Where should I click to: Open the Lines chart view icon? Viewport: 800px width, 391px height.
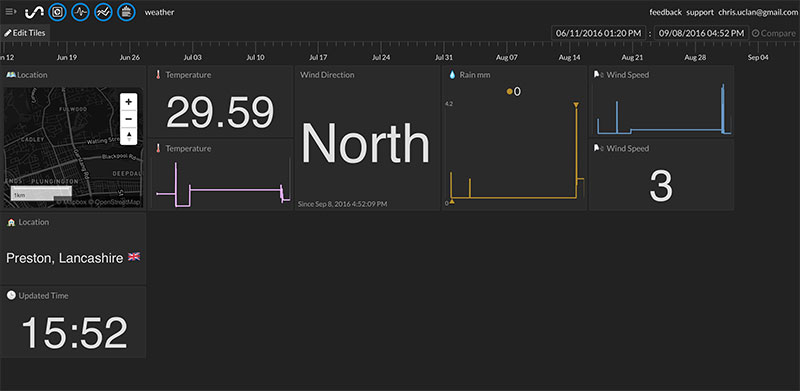104,12
